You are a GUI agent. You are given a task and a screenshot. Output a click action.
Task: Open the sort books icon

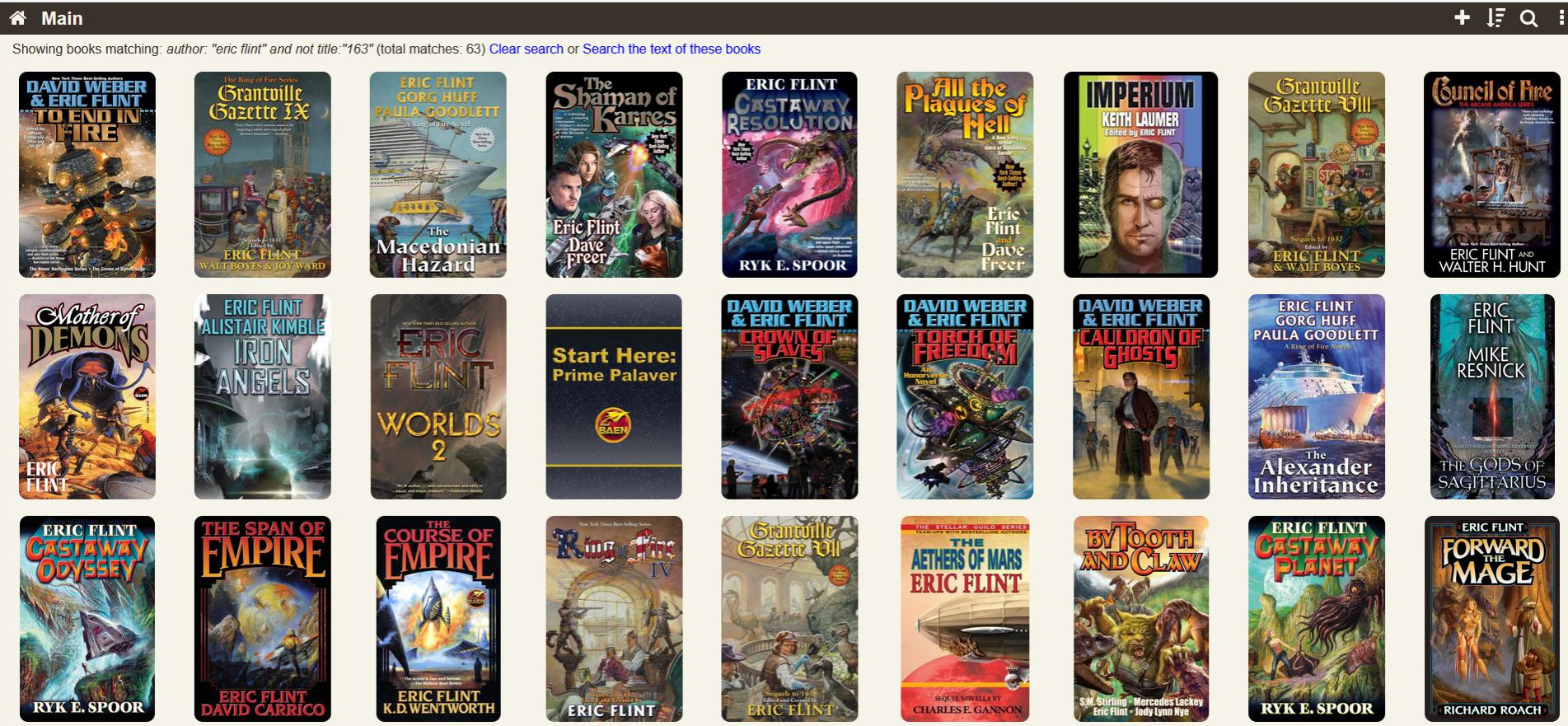click(x=1495, y=18)
